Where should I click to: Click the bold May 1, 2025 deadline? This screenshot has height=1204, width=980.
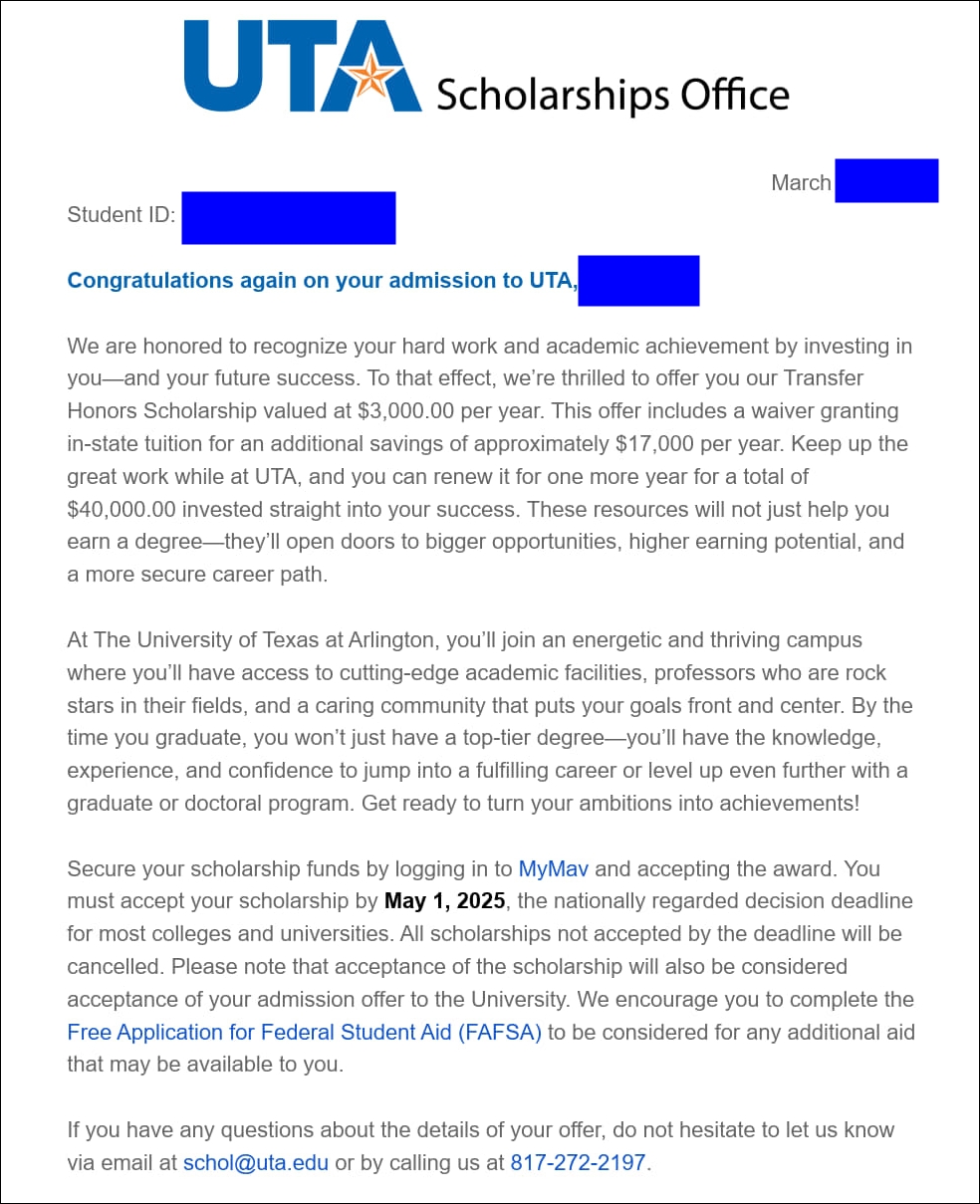tap(445, 901)
